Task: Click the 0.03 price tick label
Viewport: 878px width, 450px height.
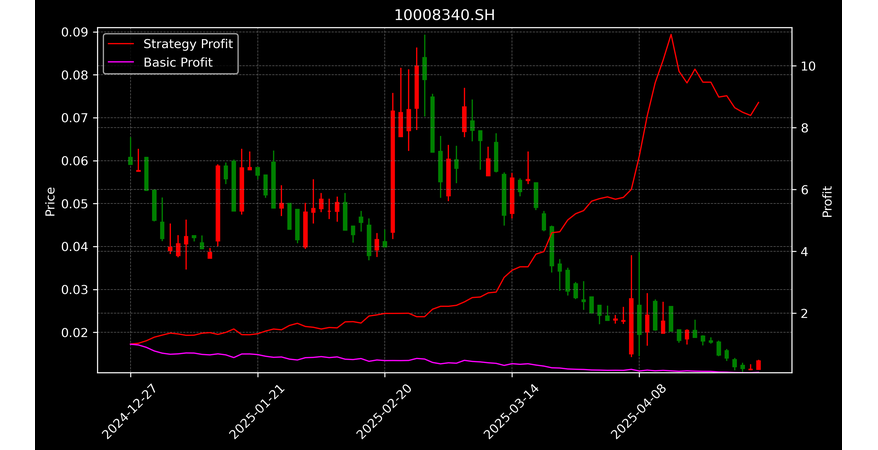Action: coord(75,290)
